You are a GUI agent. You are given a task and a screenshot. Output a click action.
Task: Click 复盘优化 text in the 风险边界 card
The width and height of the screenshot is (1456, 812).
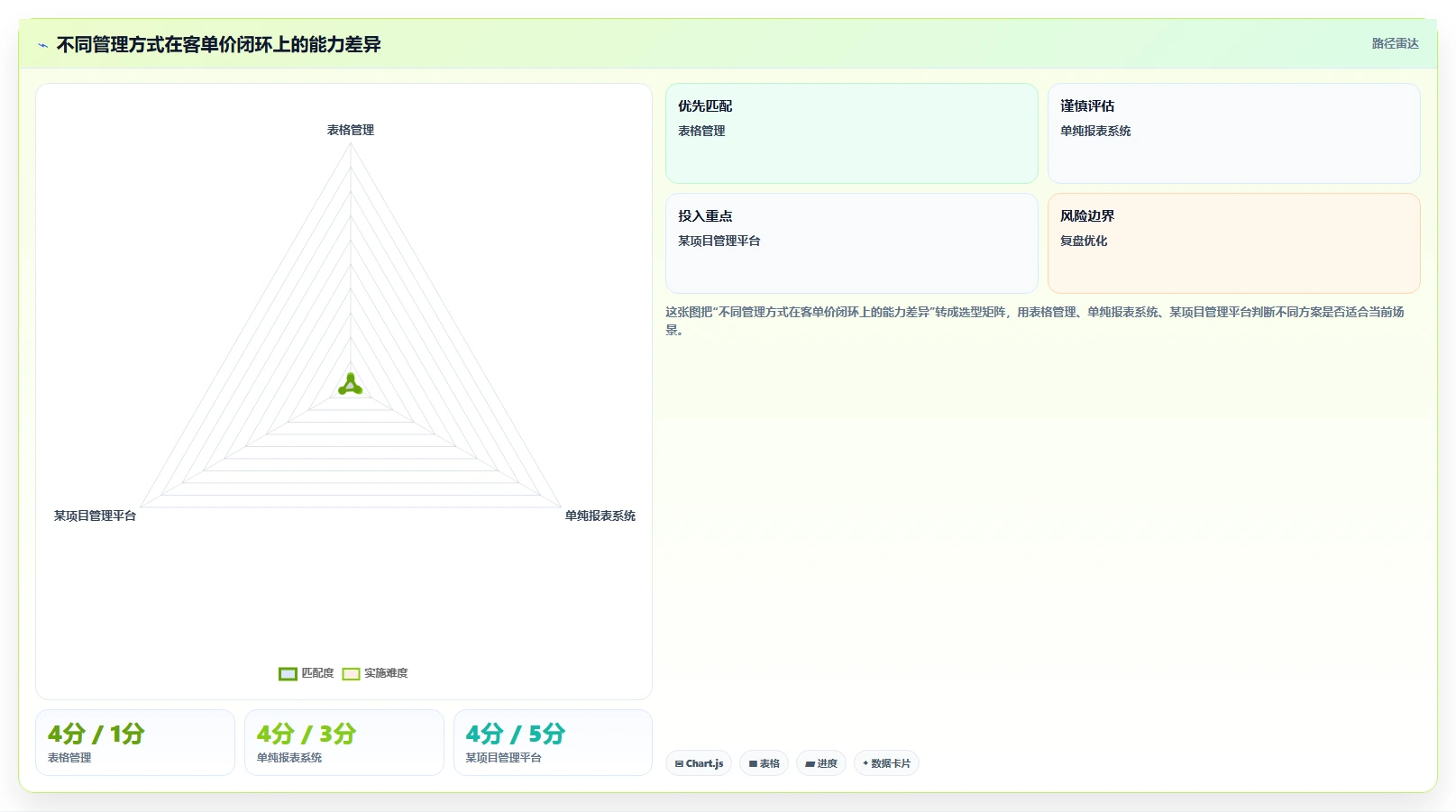point(1084,241)
